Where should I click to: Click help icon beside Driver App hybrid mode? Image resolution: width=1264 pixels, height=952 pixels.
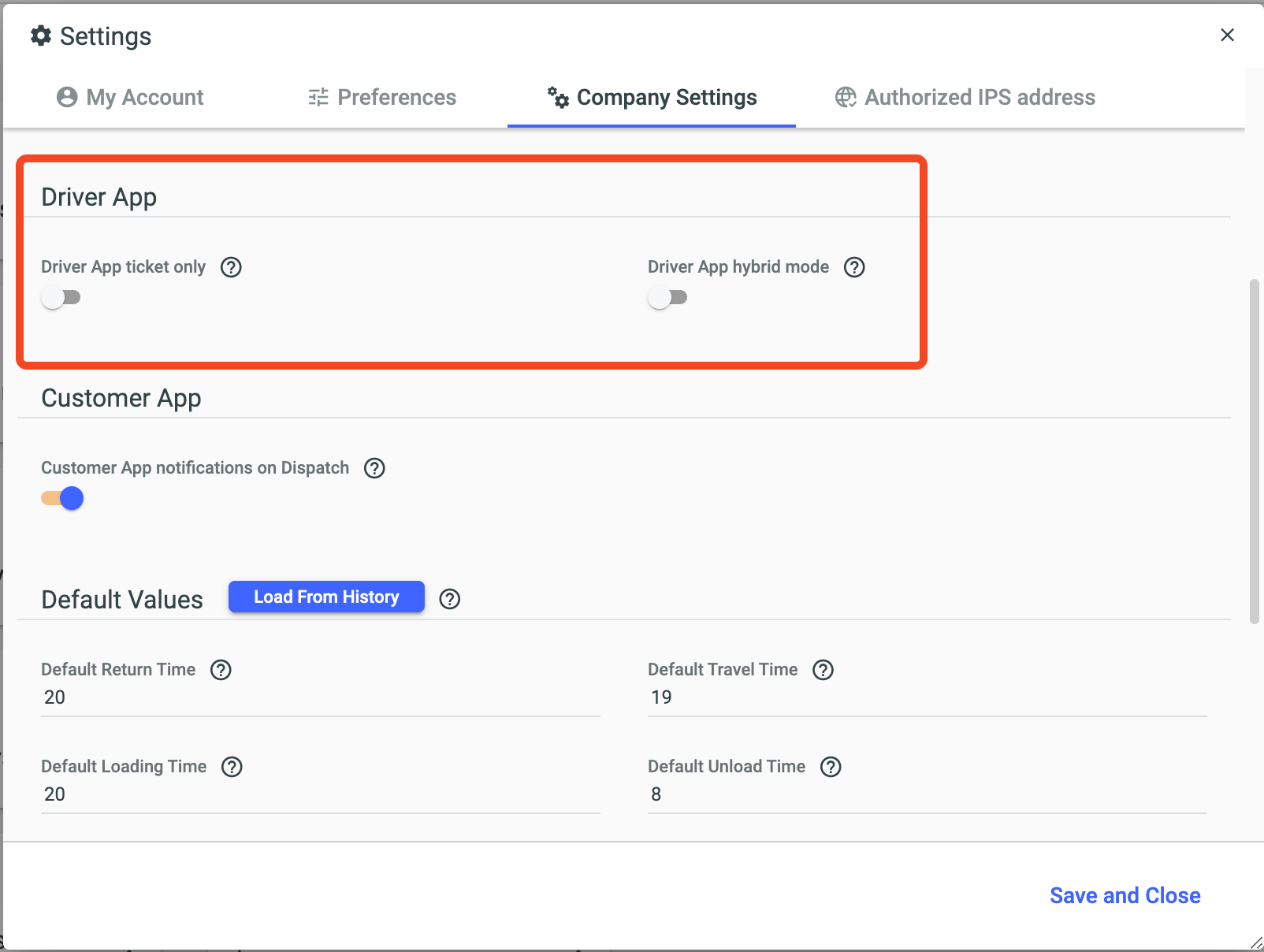[x=854, y=267]
